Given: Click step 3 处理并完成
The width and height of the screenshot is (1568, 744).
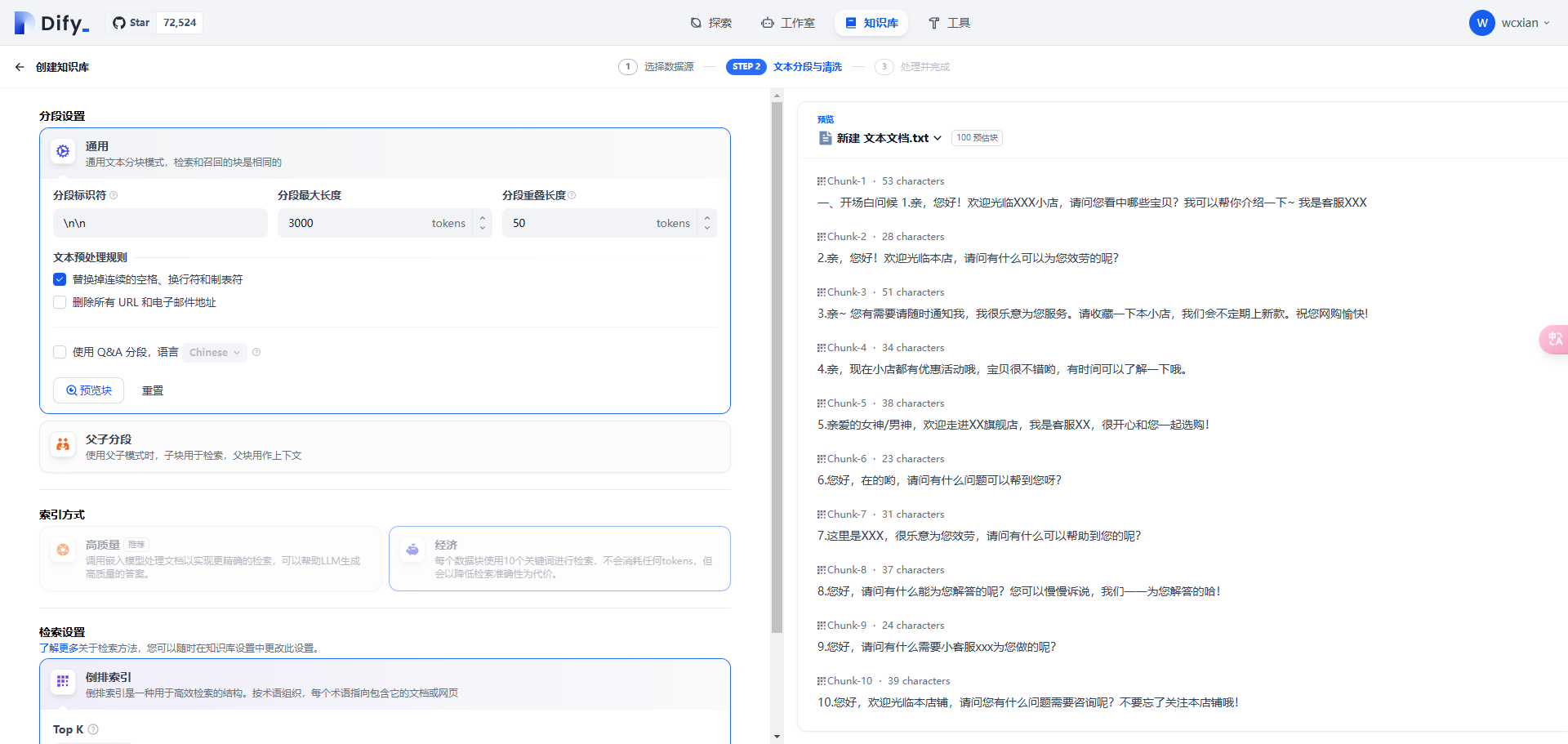Looking at the screenshot, I should pyautogui.click(x=913, y=67).
